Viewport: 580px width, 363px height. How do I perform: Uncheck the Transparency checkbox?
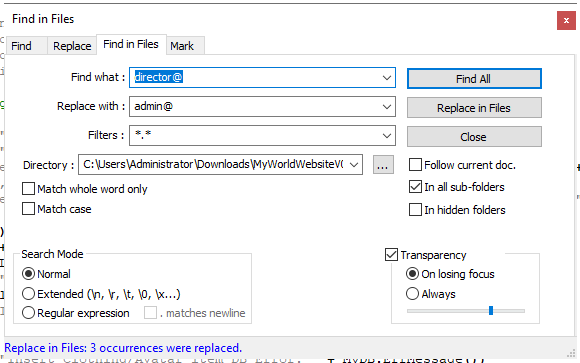tap(391, 255)
